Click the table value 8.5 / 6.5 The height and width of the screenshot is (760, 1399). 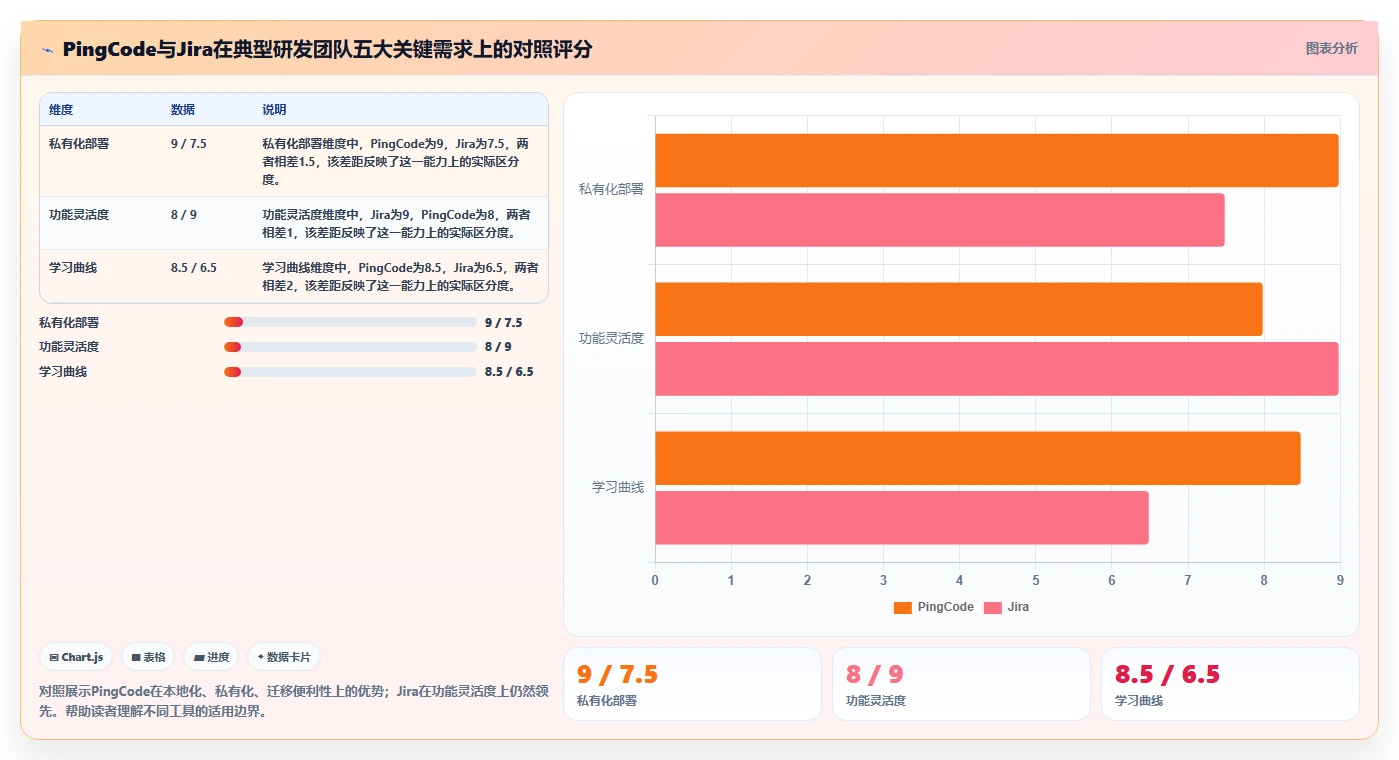click(194, 267)
